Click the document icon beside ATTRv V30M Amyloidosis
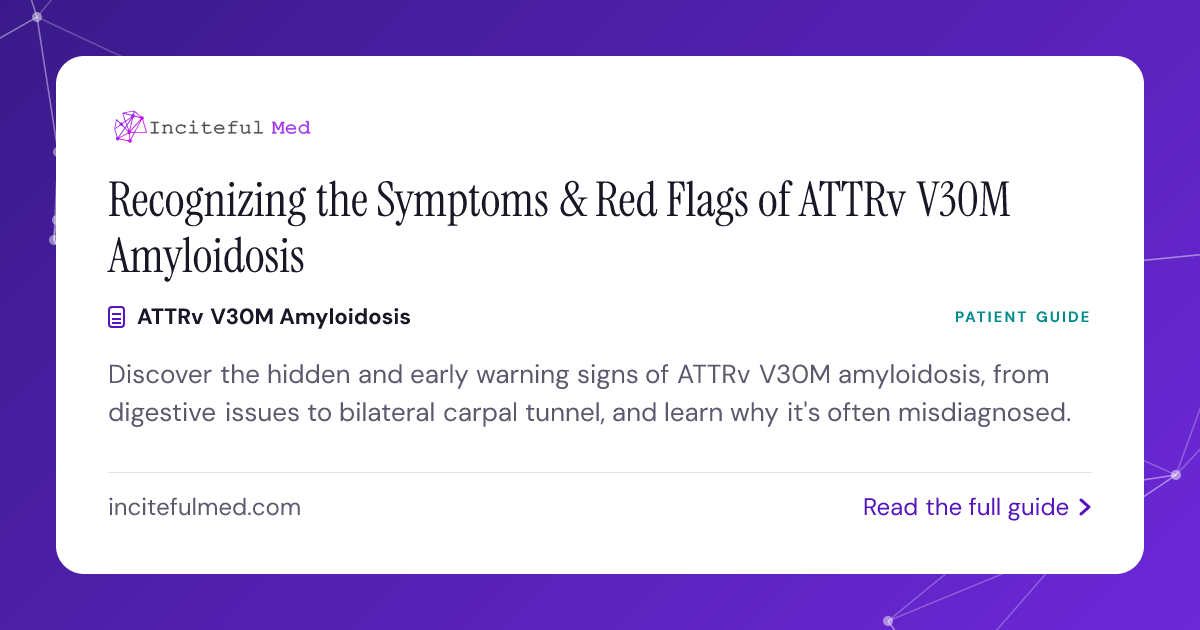Viewport: 1200px width, 630px height. 117,318
